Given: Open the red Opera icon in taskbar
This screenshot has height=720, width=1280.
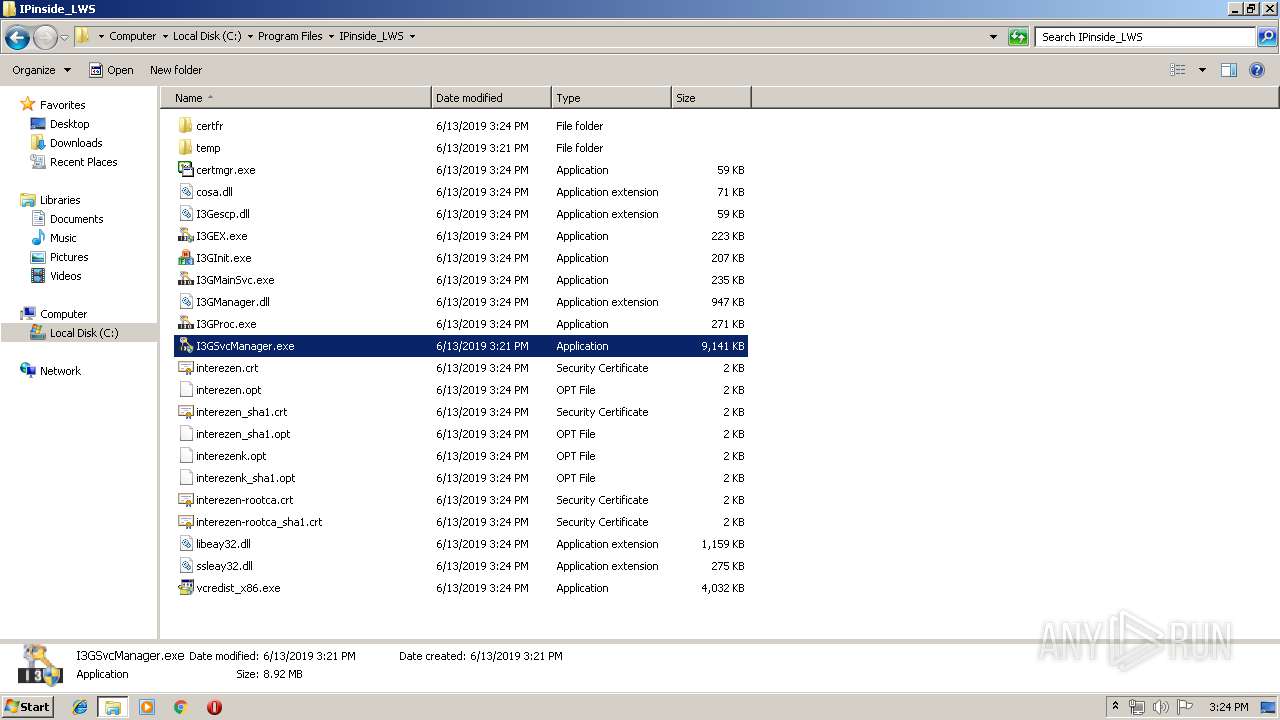Looking at the screenshot, I should click(x=214, y=707).
